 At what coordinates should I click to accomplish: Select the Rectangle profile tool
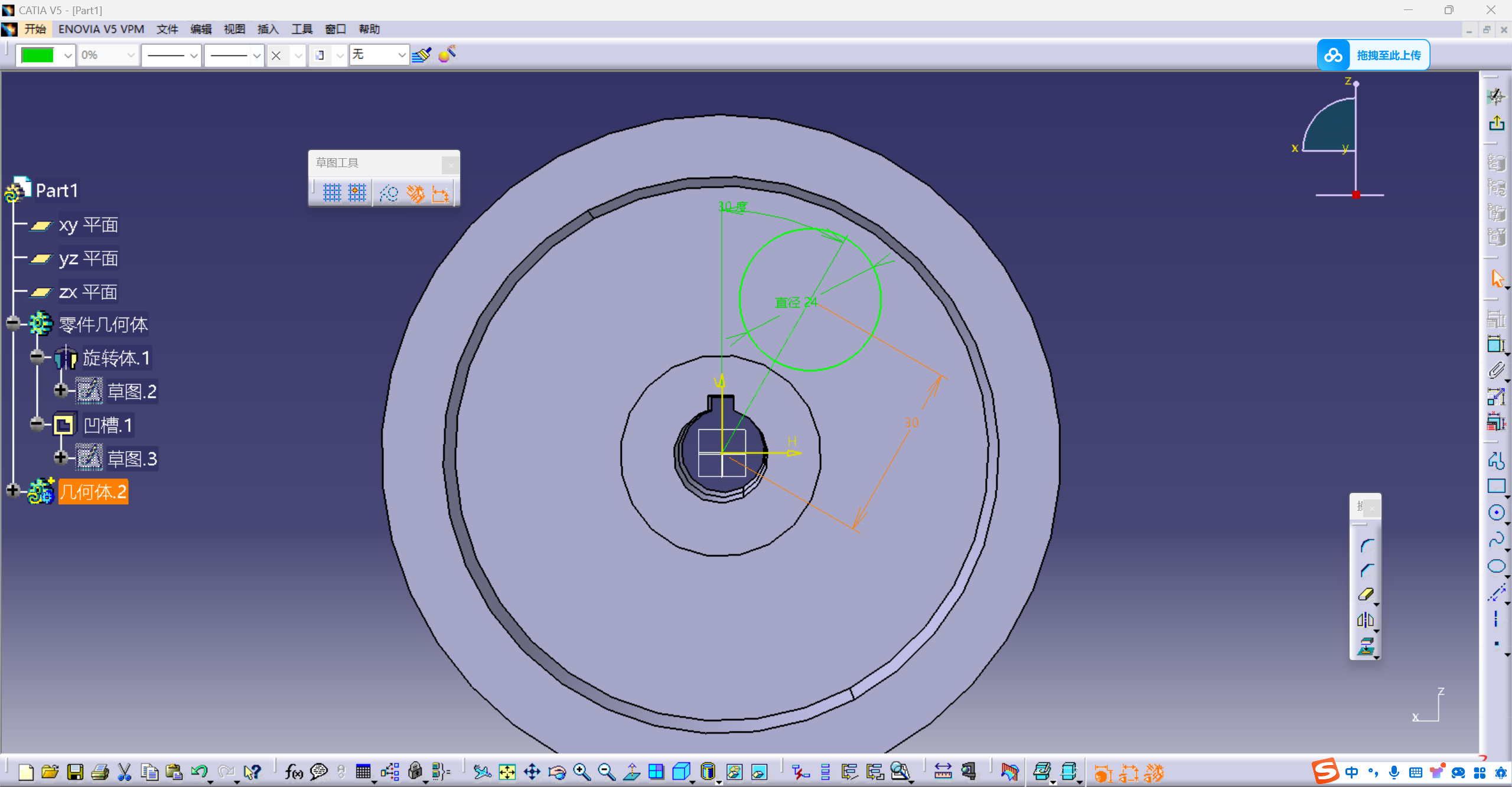point(1496,486)
